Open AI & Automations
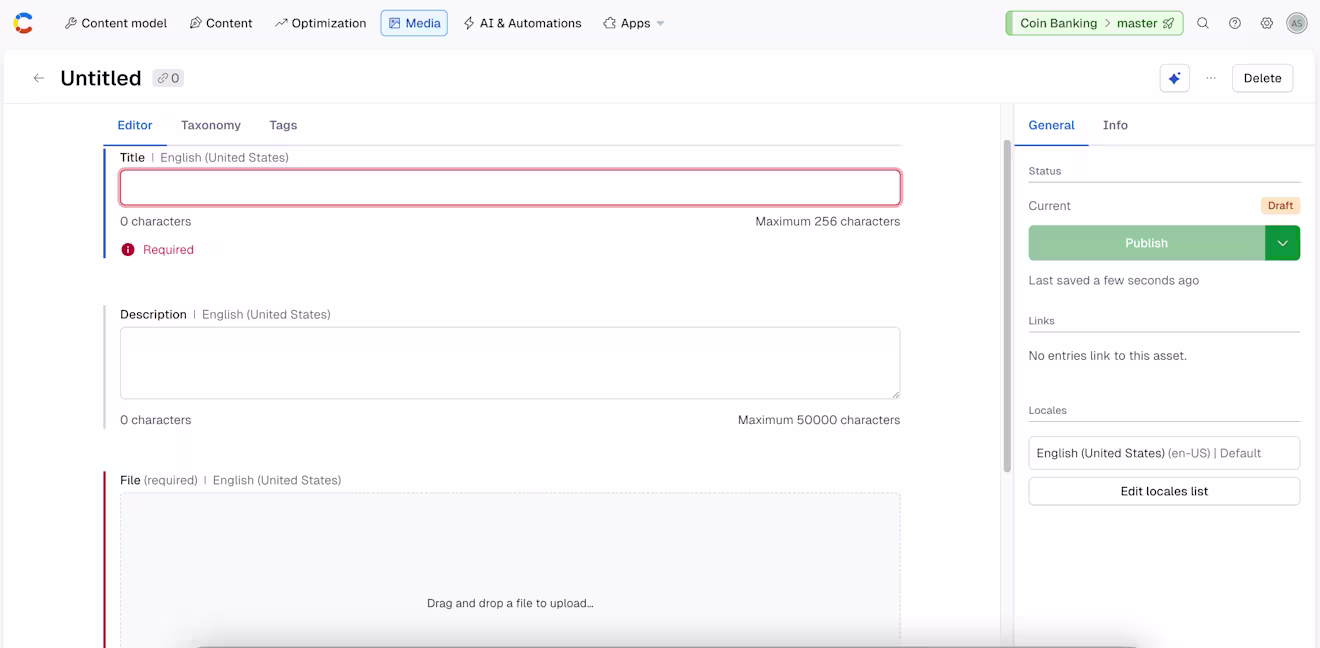 tap(522, 23)
